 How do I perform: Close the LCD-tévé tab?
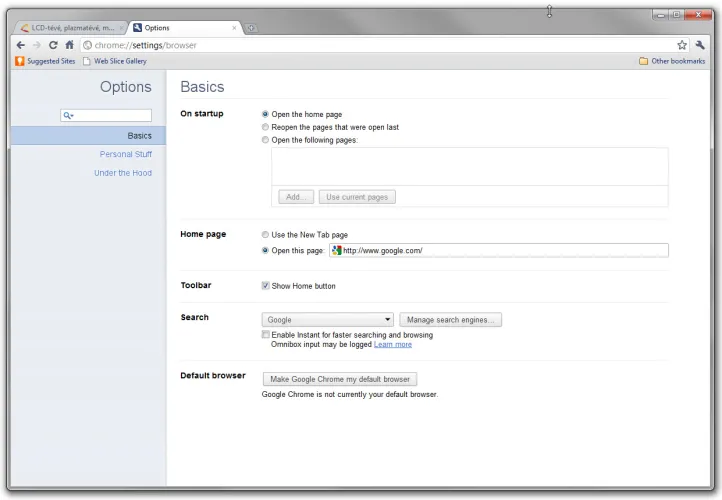pyautogui.click(x=122, y=28)
